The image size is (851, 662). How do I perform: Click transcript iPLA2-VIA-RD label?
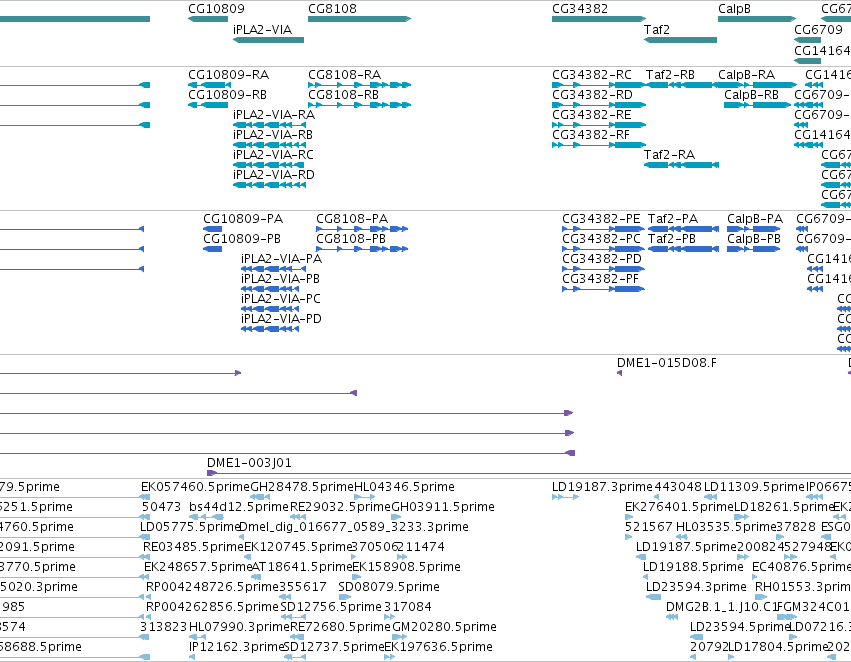[274, 175]
